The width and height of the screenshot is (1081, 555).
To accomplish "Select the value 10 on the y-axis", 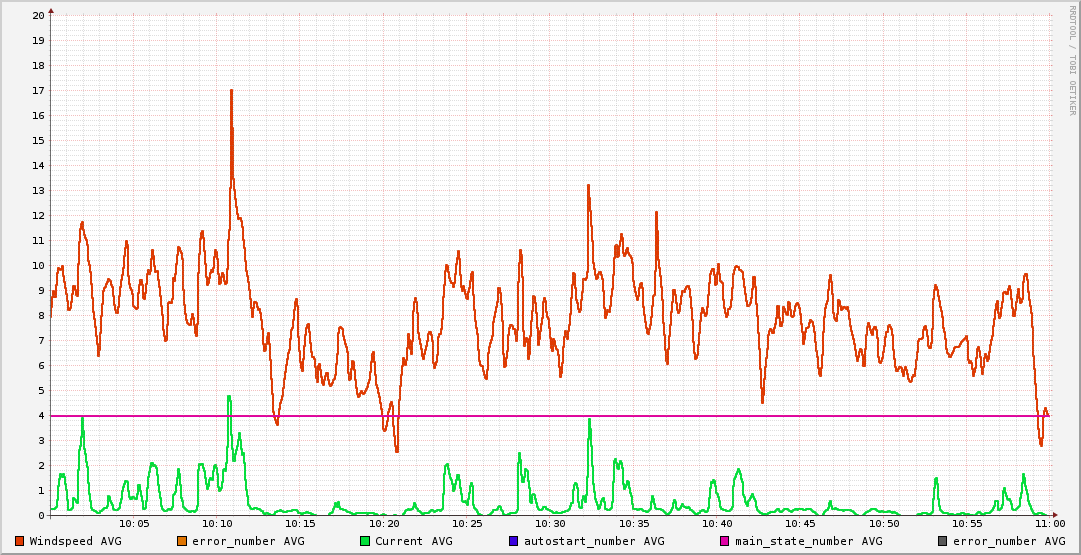I will (38, 265).
